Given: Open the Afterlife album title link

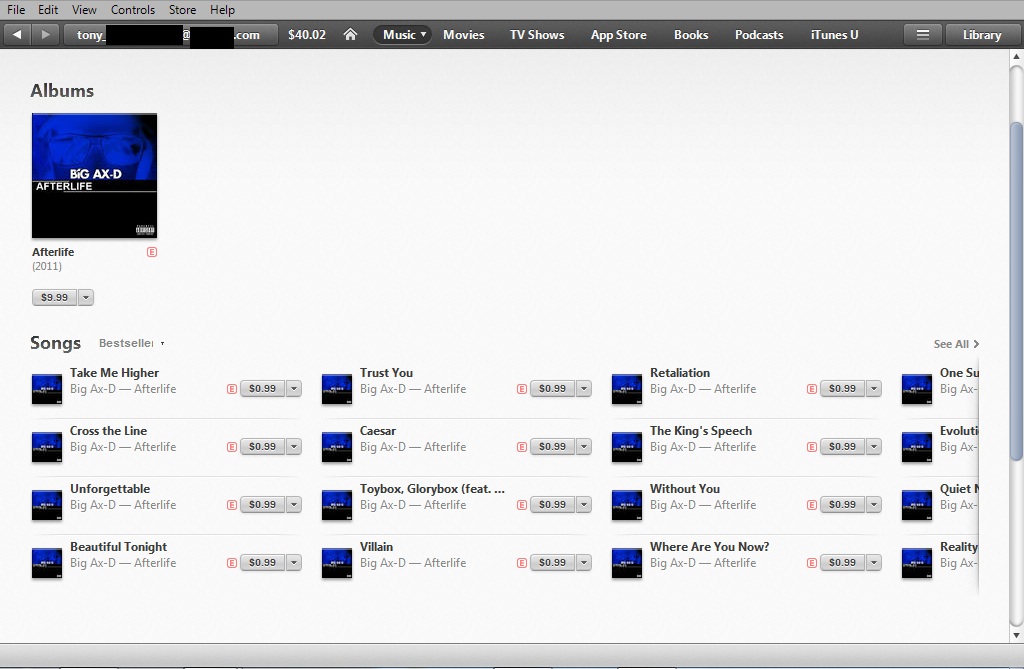Looking at the screenshot, I should point(53,252).
